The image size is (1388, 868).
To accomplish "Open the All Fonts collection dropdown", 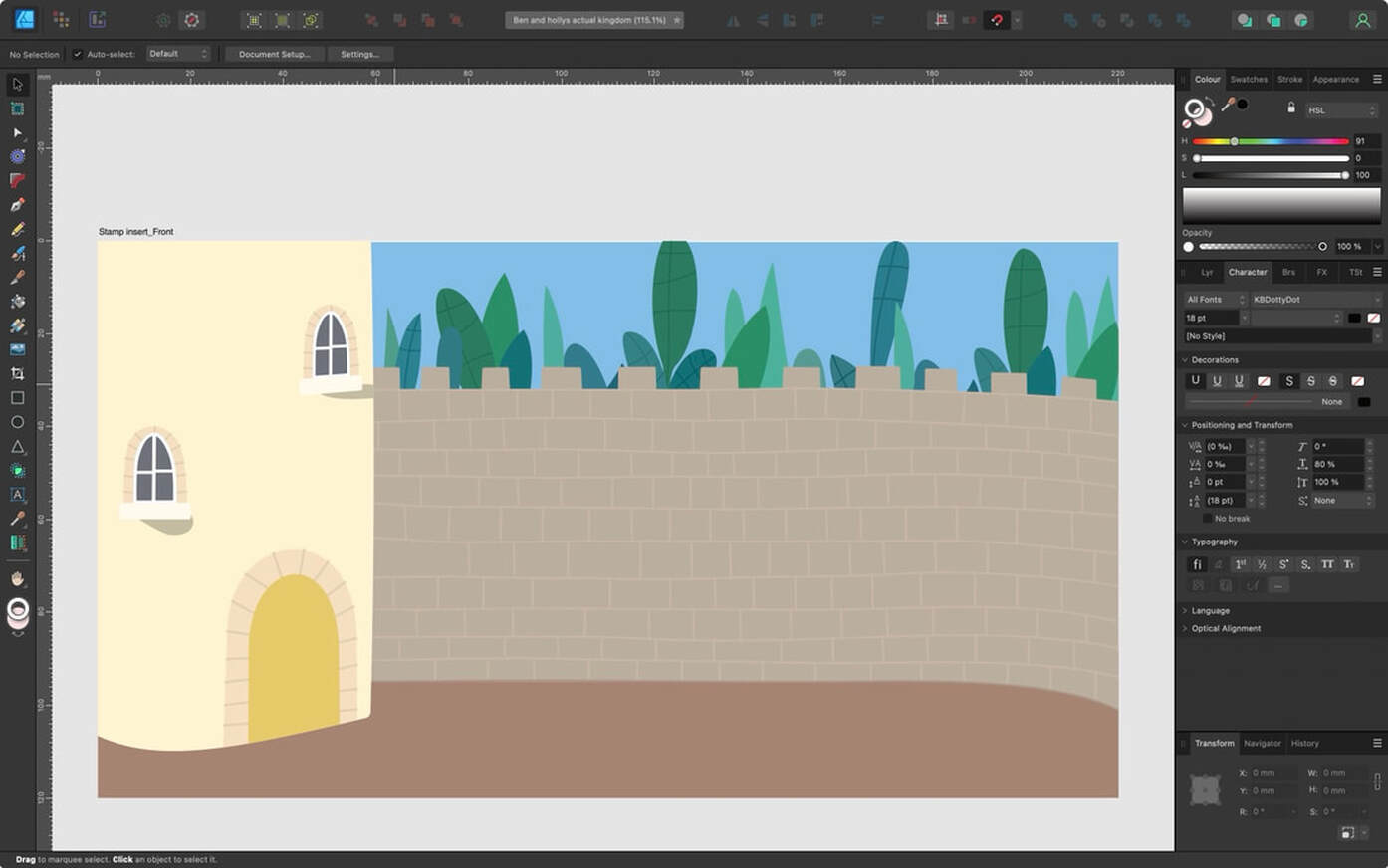I will (x=1215, y=299).
